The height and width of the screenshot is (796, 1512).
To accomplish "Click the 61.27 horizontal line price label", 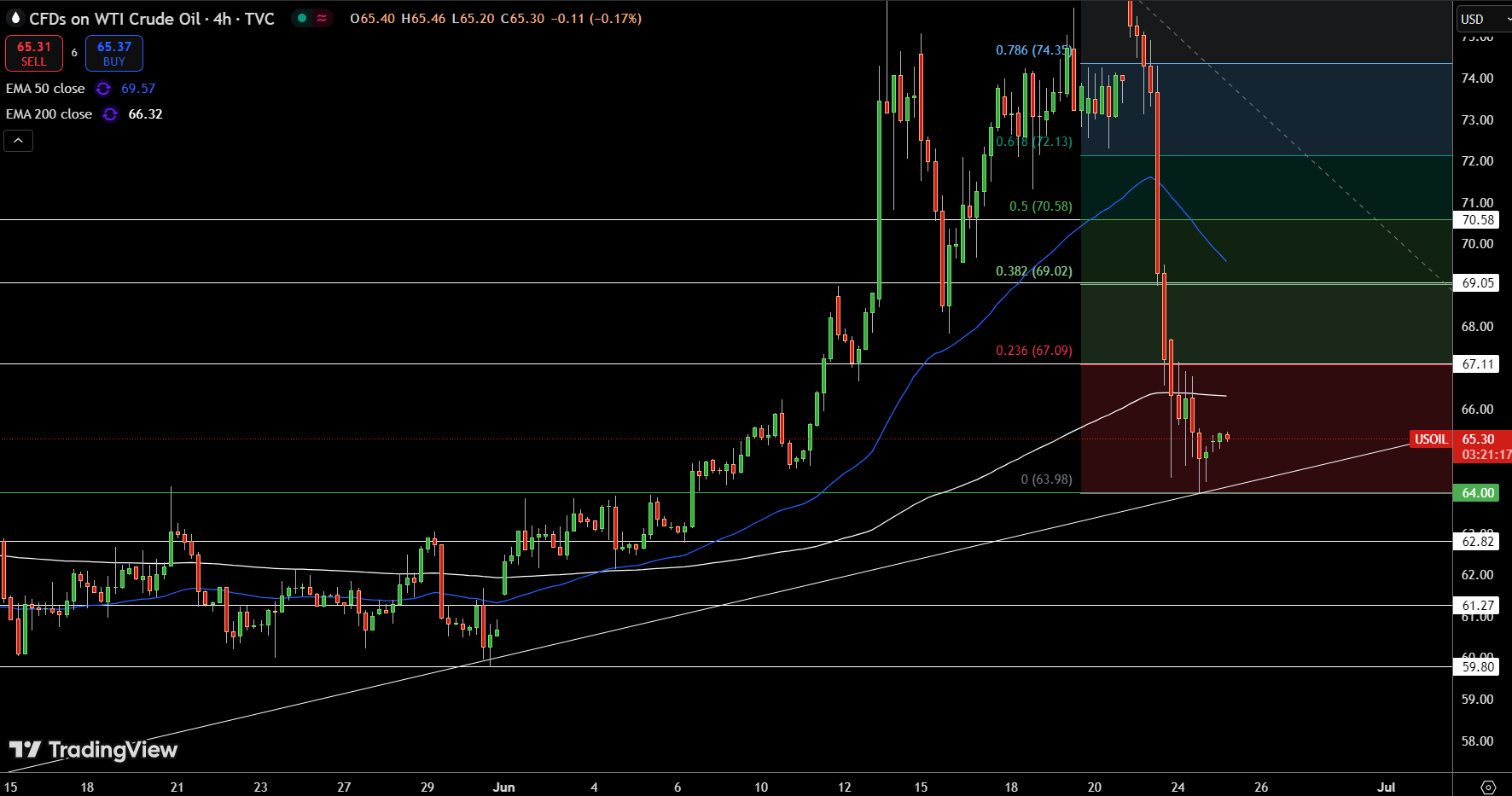I will pyautogui.click(x=1478, y=606).
